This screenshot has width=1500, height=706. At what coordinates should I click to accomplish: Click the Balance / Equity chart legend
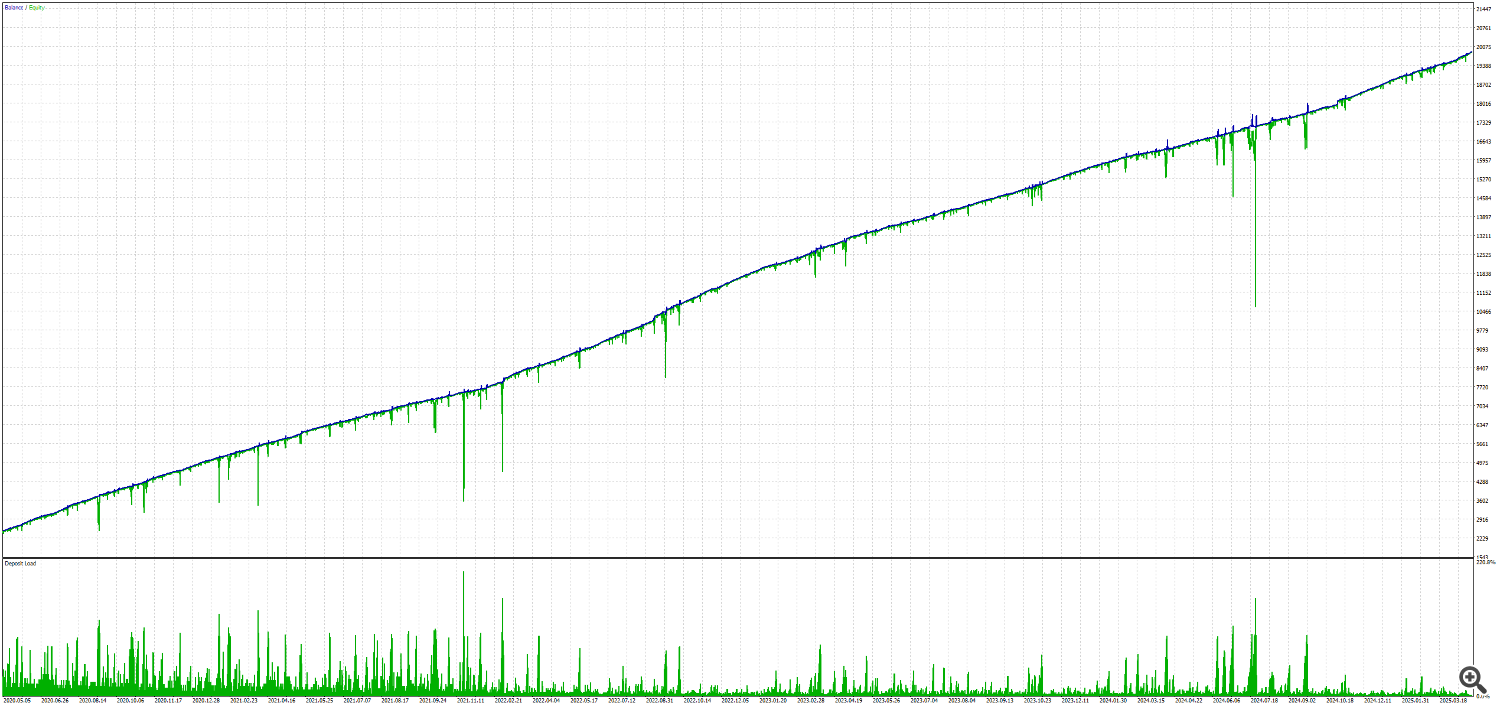click(x=24, y=8)
